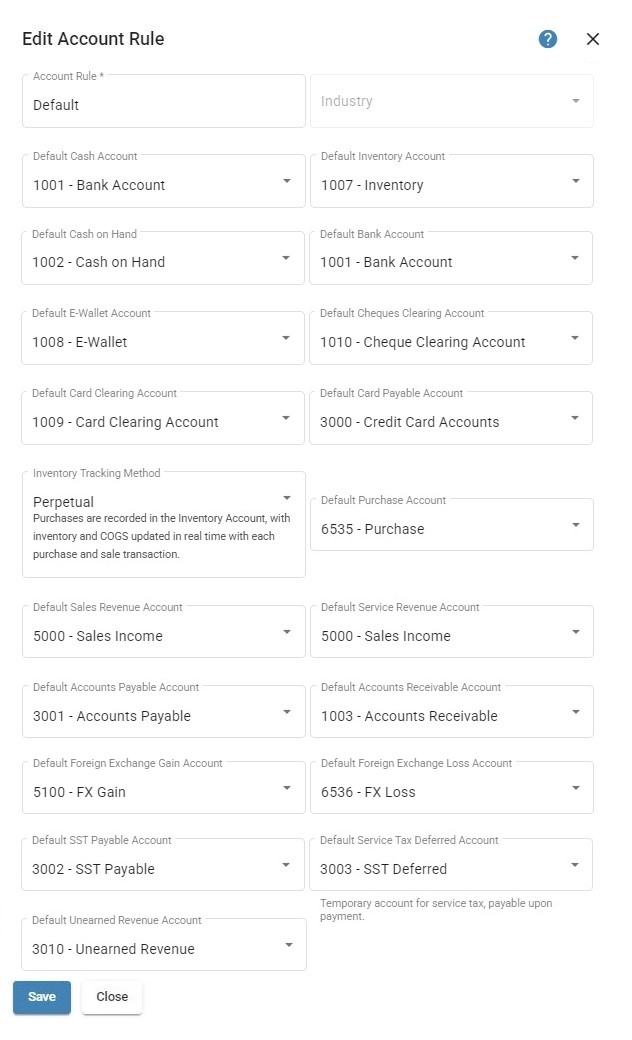Expand Default Cheques Clearing Account dropdown
632x1040 pixels.
click(x=450, y=338)
